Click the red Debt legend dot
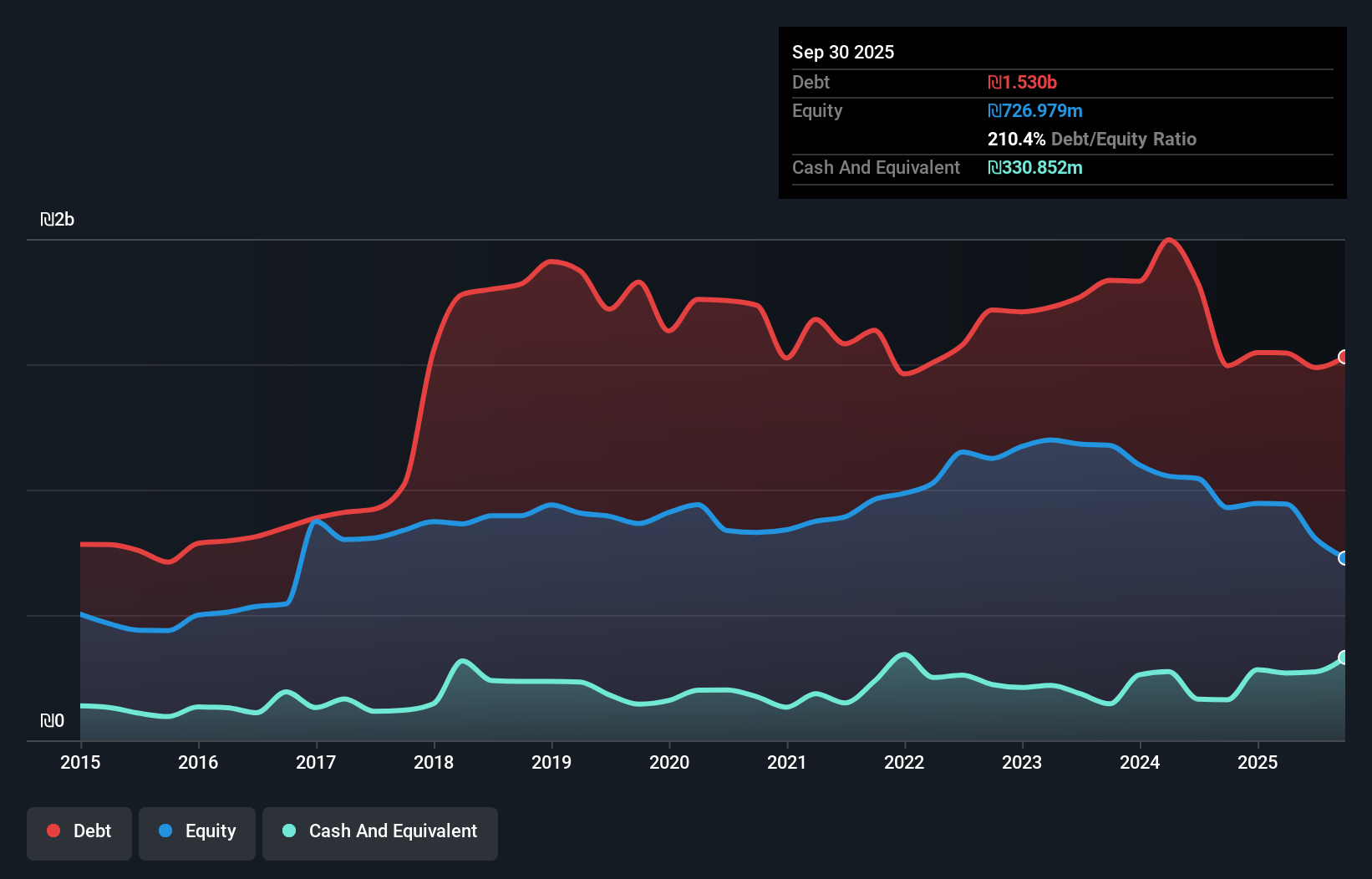Screen dimensions: 1372x879 [53, 830]
